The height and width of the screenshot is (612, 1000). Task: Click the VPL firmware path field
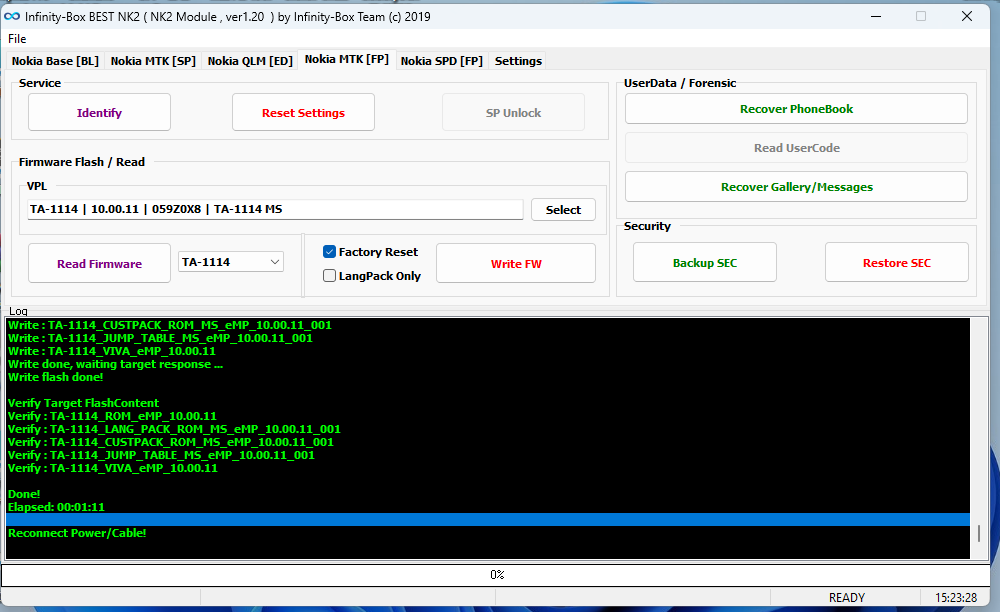coord(275,210)
